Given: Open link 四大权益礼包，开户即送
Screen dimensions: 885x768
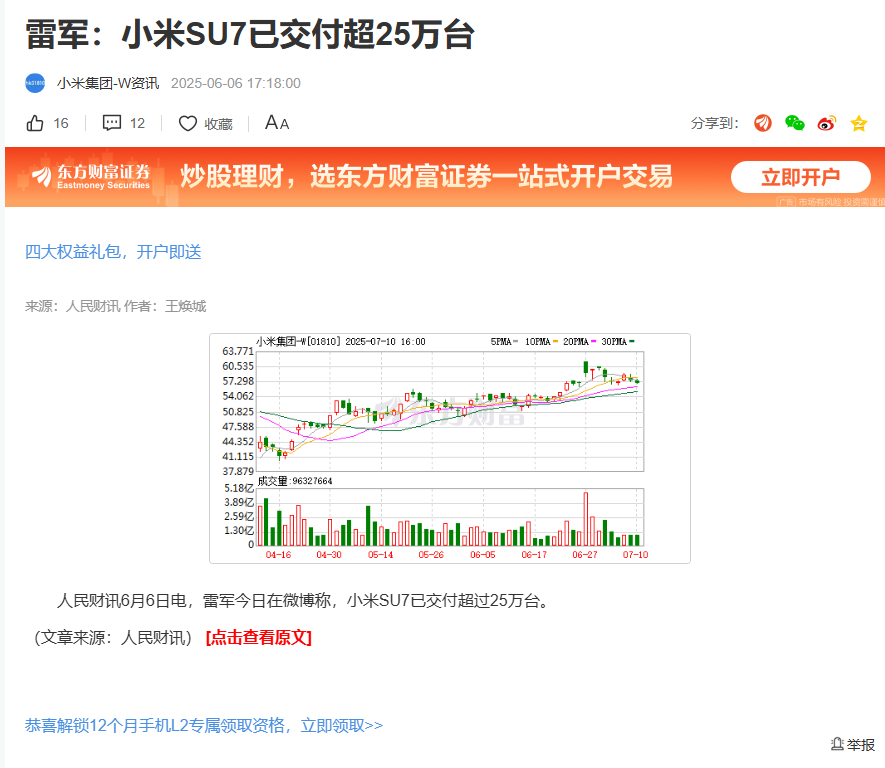Looking at the screenshot, I should click(113, 252).
